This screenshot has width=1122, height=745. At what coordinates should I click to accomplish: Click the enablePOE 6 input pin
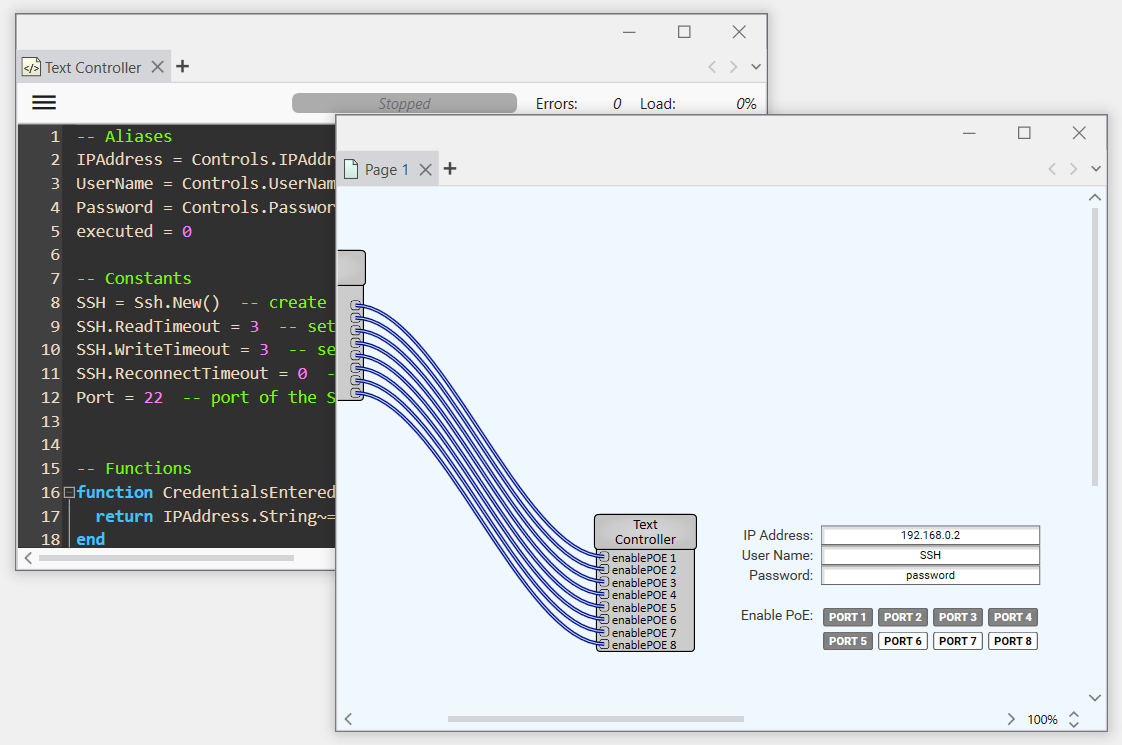pos(604,620)
